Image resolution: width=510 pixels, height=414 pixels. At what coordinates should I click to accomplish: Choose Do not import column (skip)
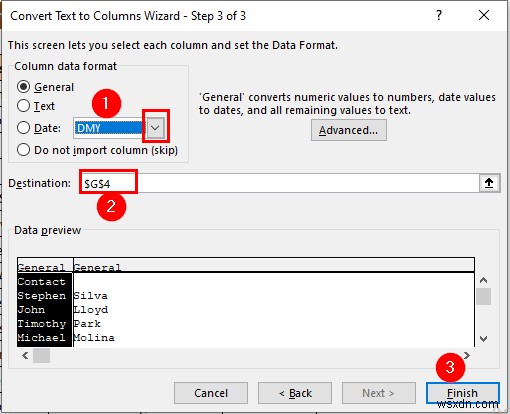23,150
